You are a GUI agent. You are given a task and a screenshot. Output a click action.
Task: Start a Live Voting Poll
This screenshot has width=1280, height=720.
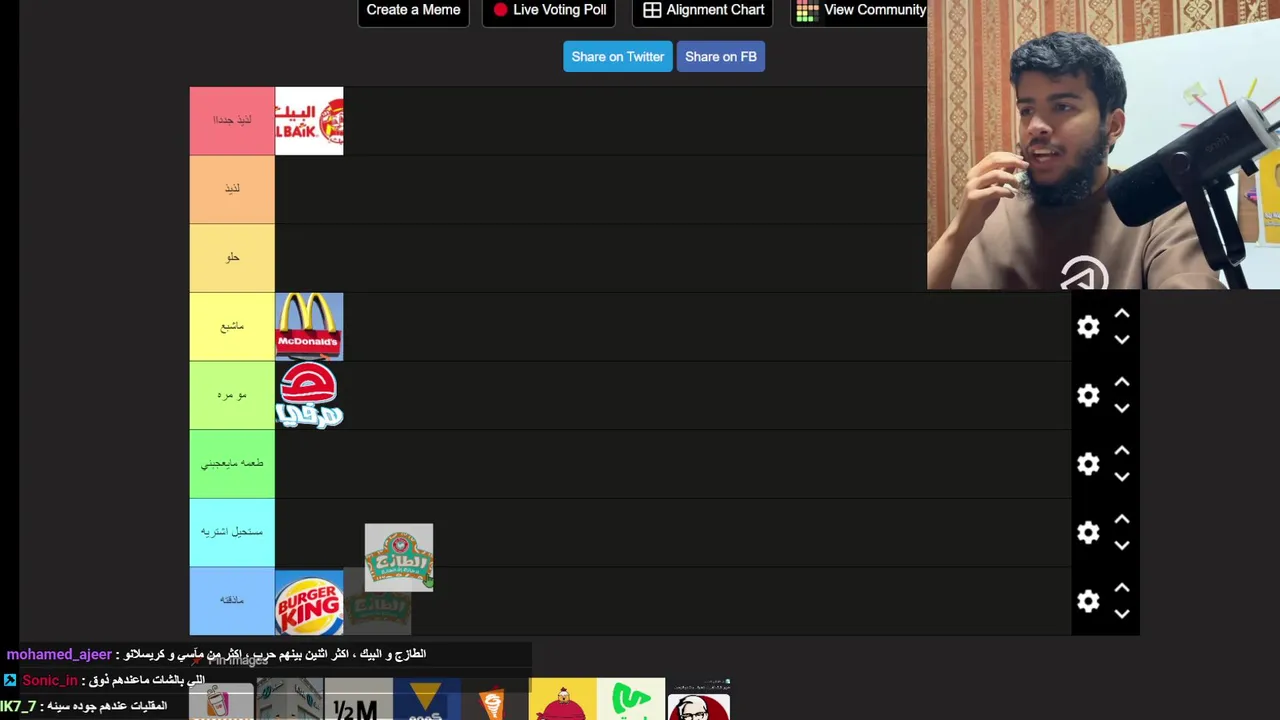click(549, 11)
